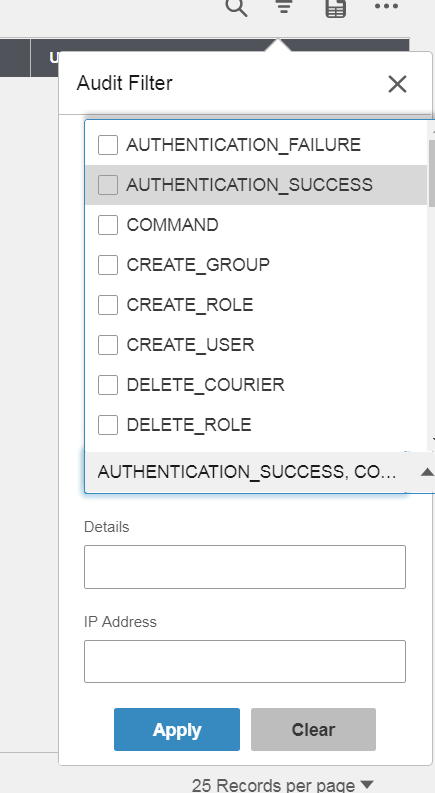
Task: Enable the DELETE_ROLE checkbox
Action: [108, 425]
